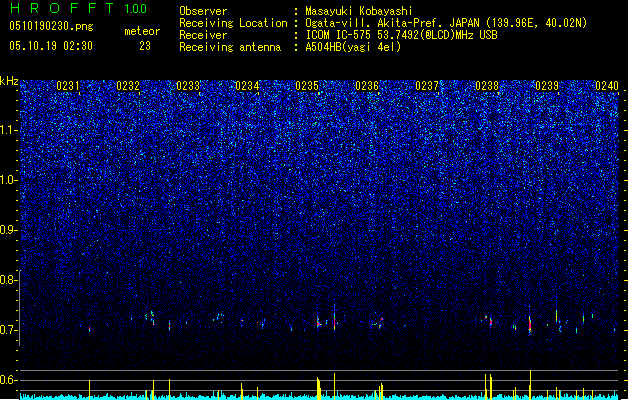Click the 0238 time marker

[487, 86]
